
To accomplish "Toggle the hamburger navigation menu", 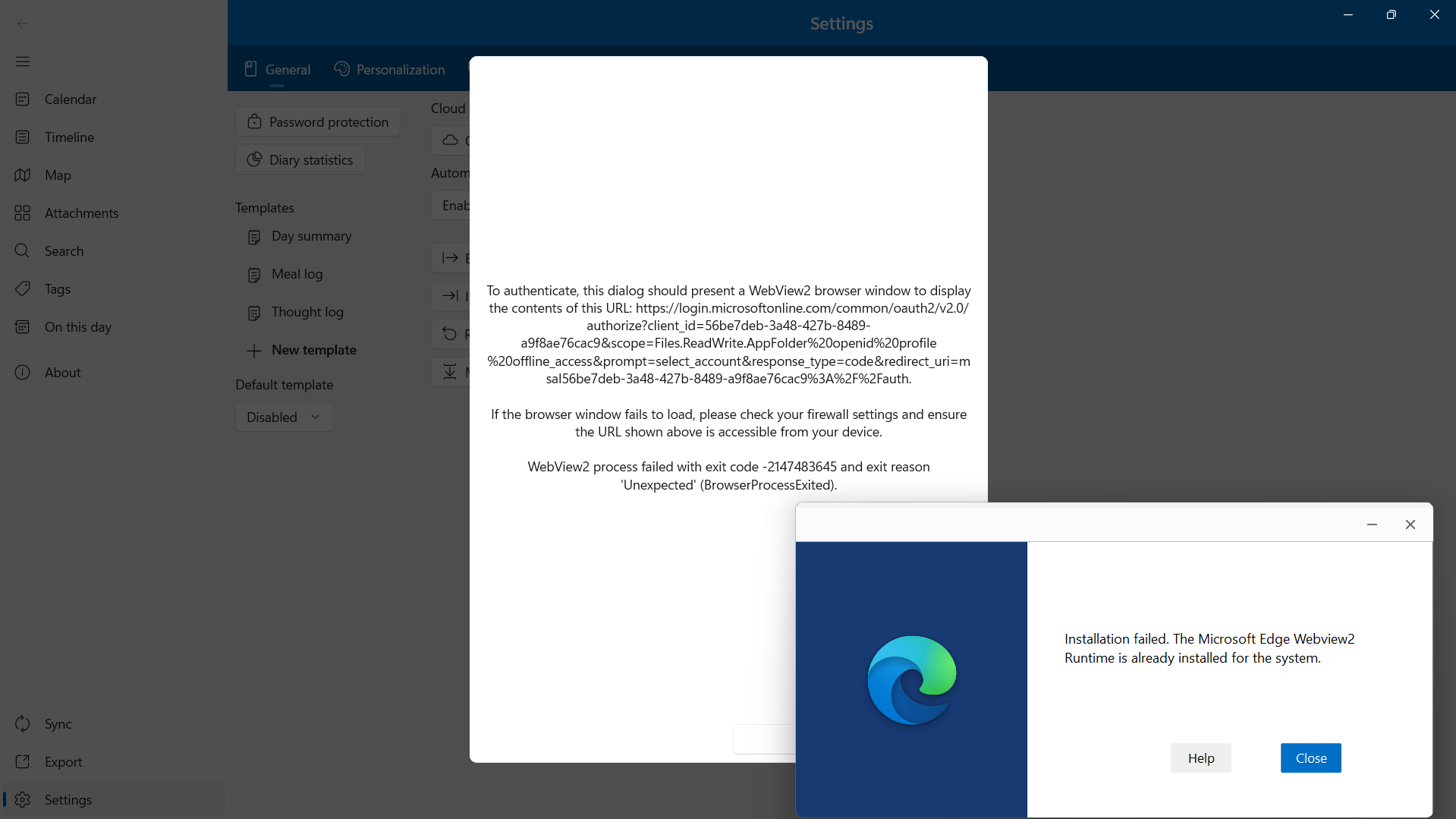I will (23, 61).
